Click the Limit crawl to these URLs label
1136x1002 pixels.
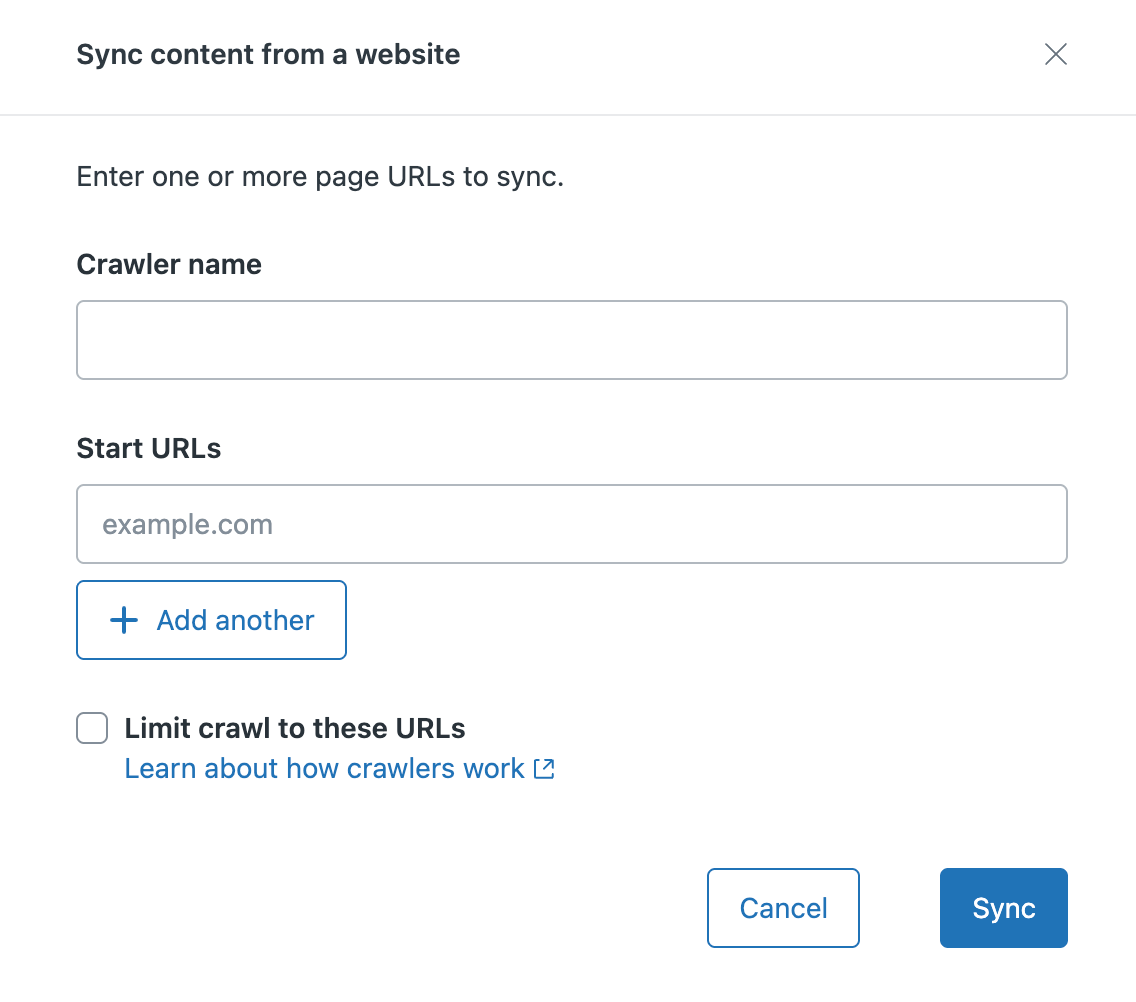pos(294,728)
